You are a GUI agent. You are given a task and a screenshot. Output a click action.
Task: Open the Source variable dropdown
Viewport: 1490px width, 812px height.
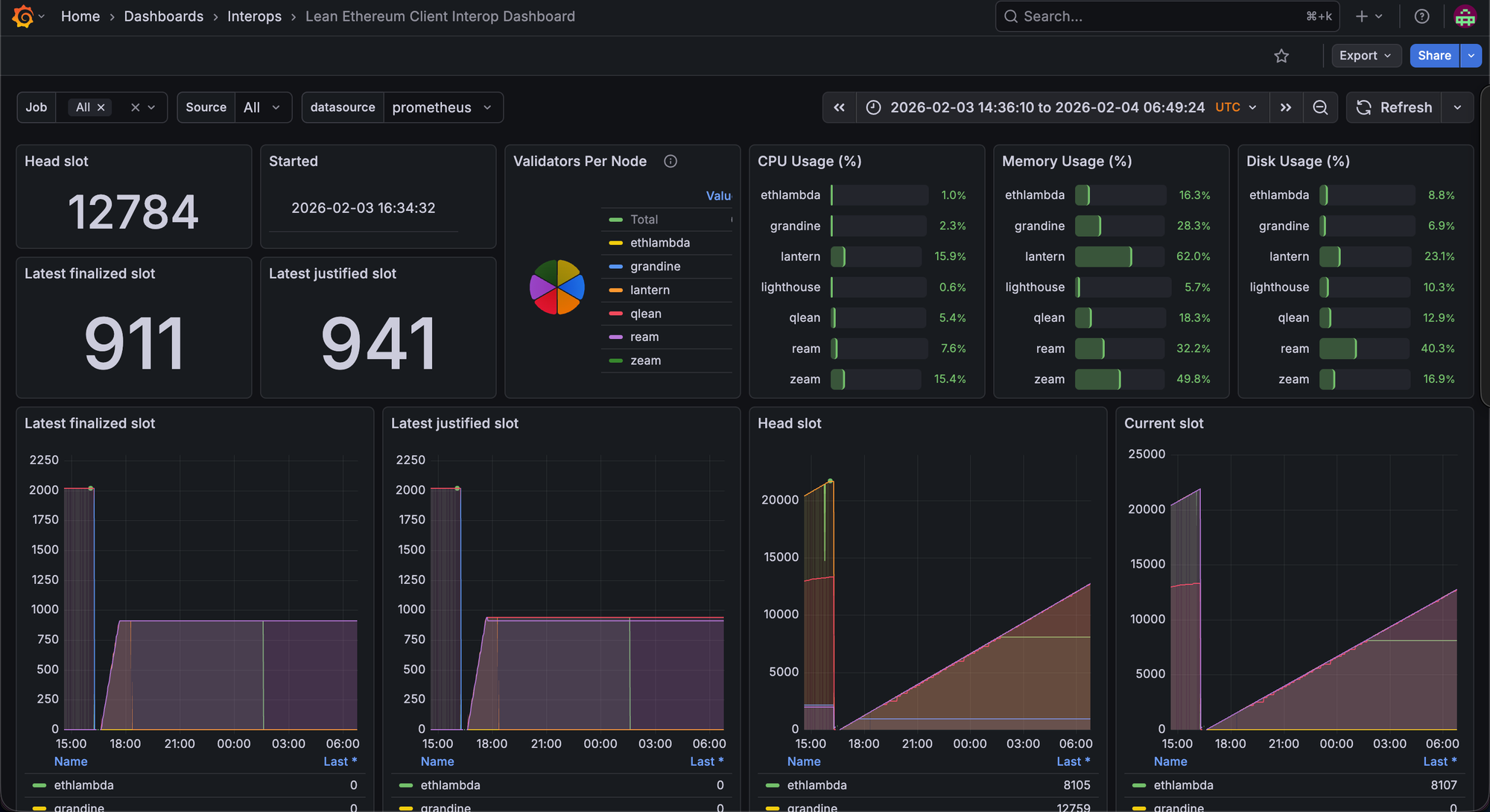click(261, 107)
